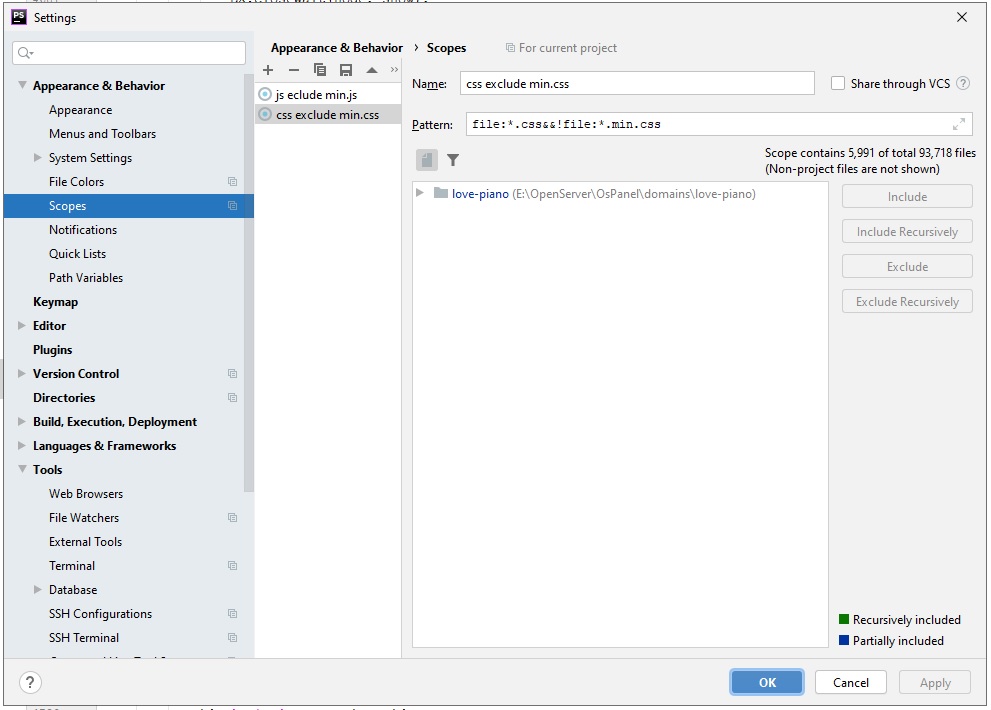Open Menus and Toolbars settings
991x710 pixels.
[102, 134]
